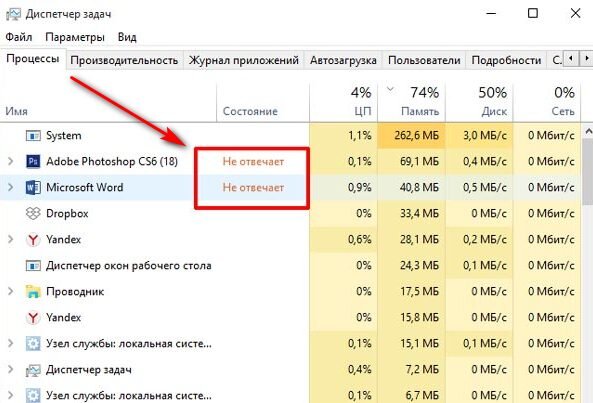Open the Параметры menu

pos(75,37)
